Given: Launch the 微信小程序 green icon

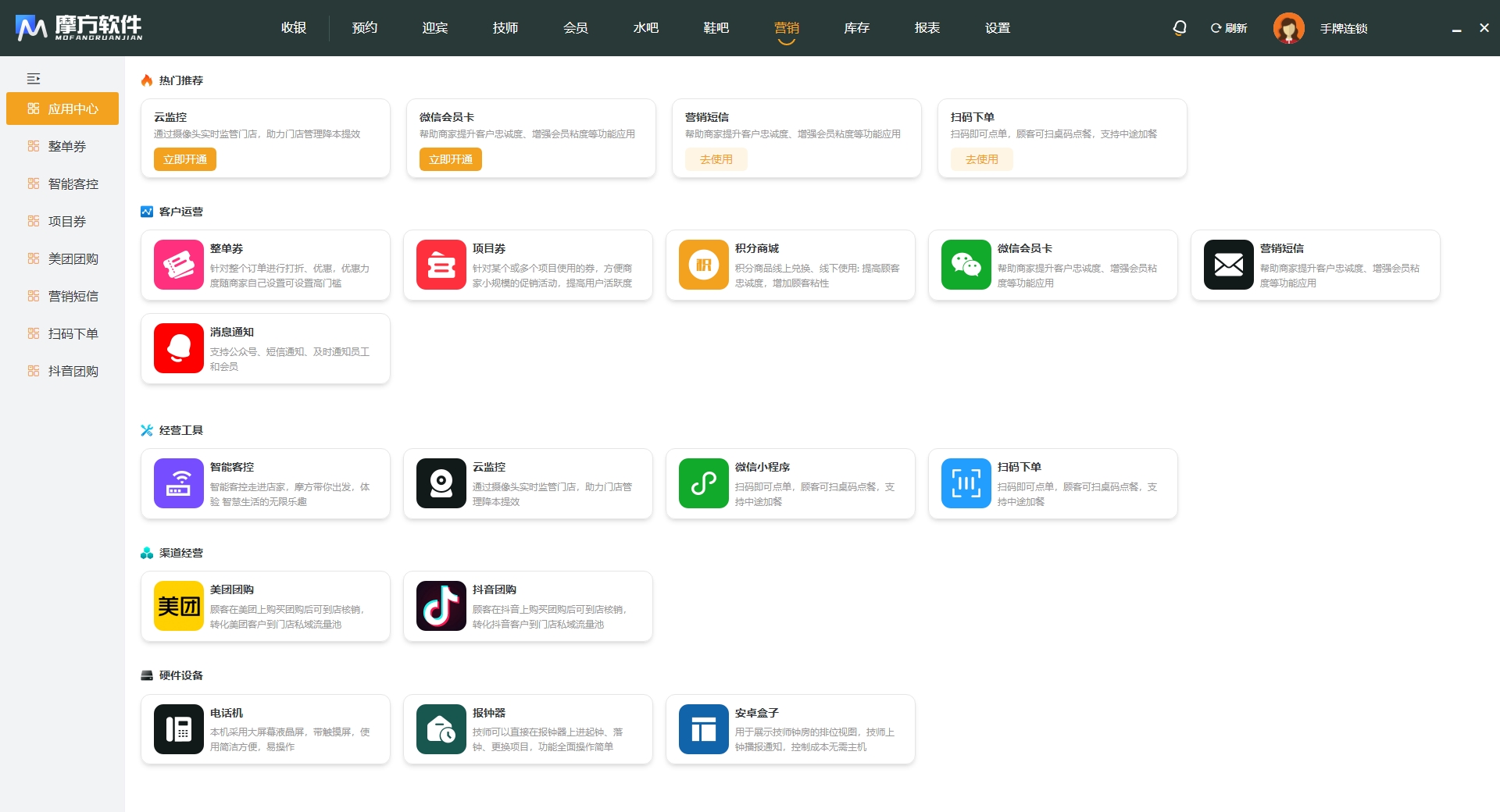Looking at the screenshot, I should (703, 483).
